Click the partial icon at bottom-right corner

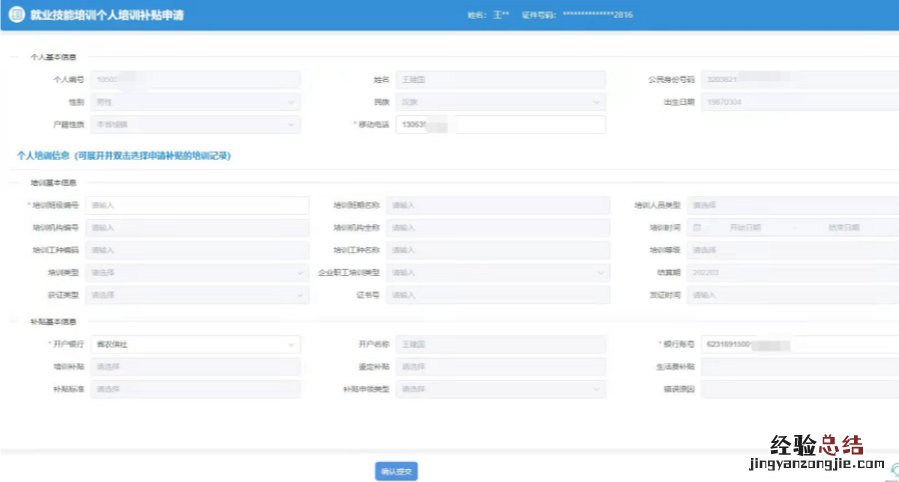[893, 469]
